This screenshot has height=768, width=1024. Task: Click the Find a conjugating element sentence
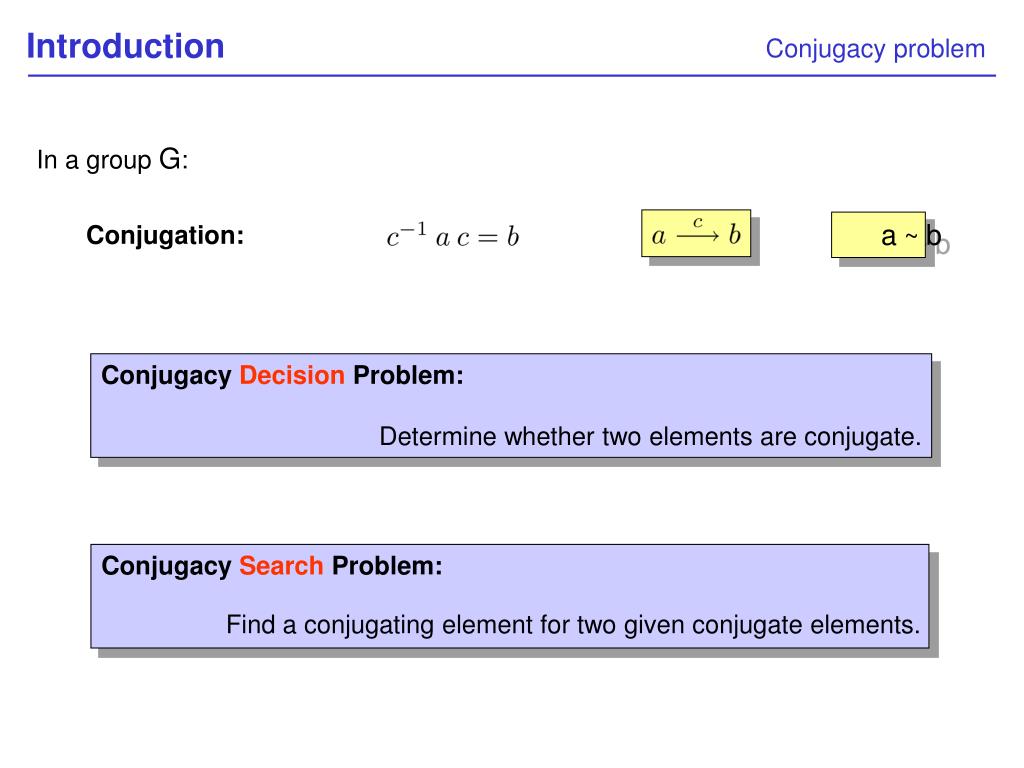coord(573,625)
